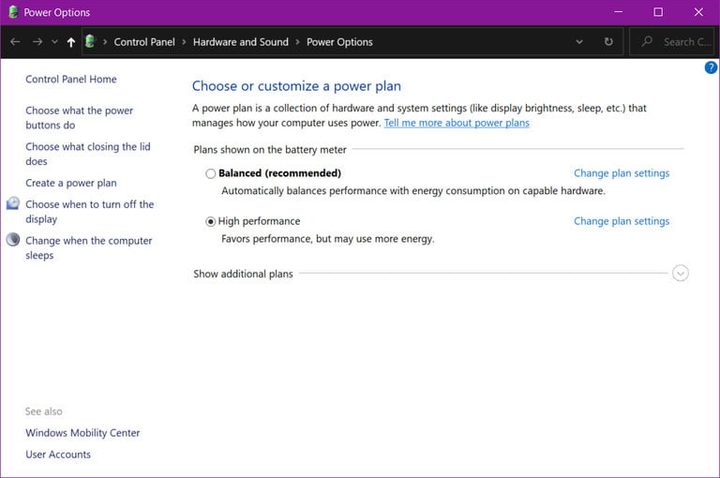720x478 pixels.
Task: Open Help with the question mark icon
Action: 711,67
